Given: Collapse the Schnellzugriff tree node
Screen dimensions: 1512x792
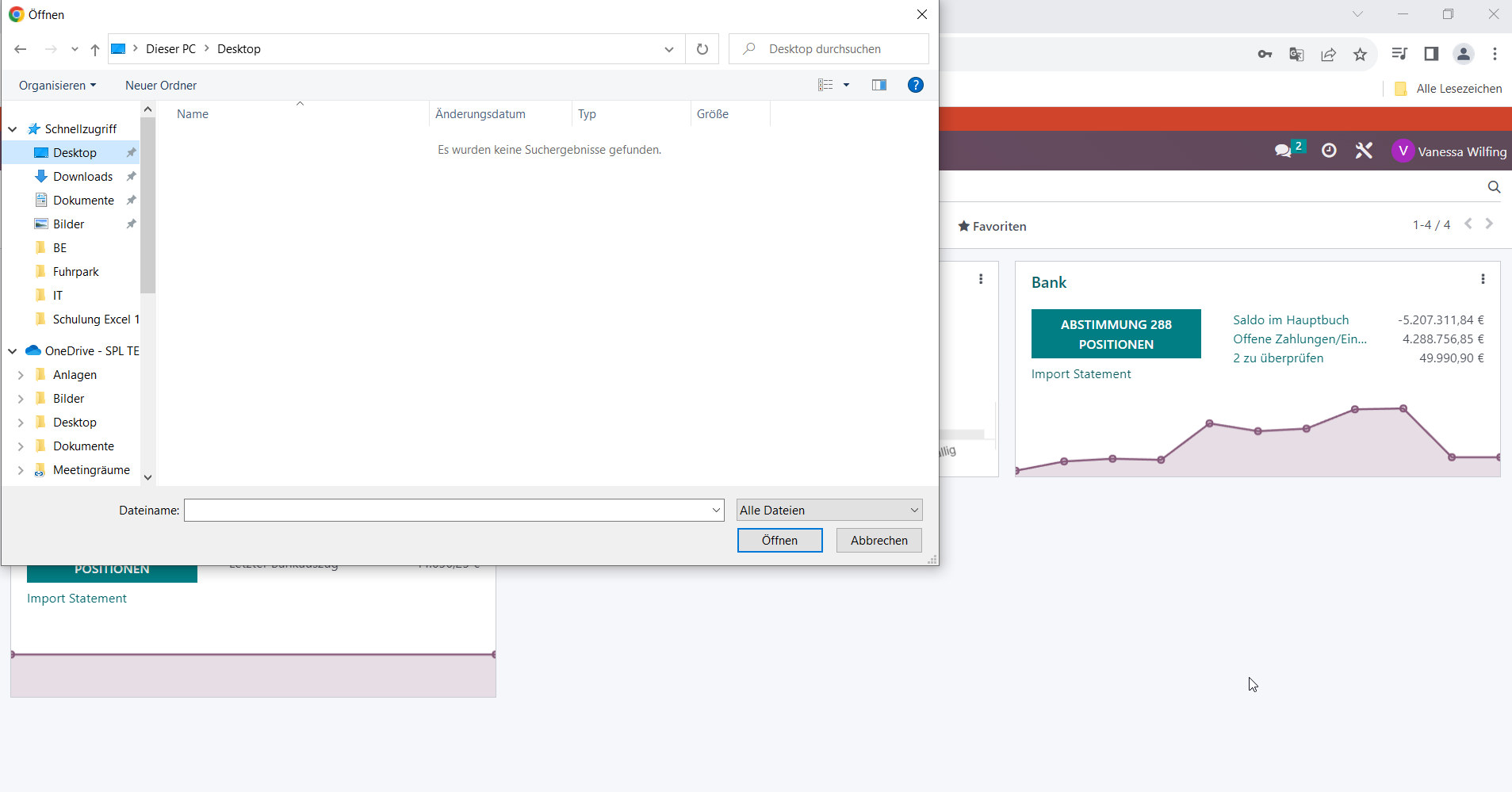Looking at the screenshot, I should click(x=13, y=128).
